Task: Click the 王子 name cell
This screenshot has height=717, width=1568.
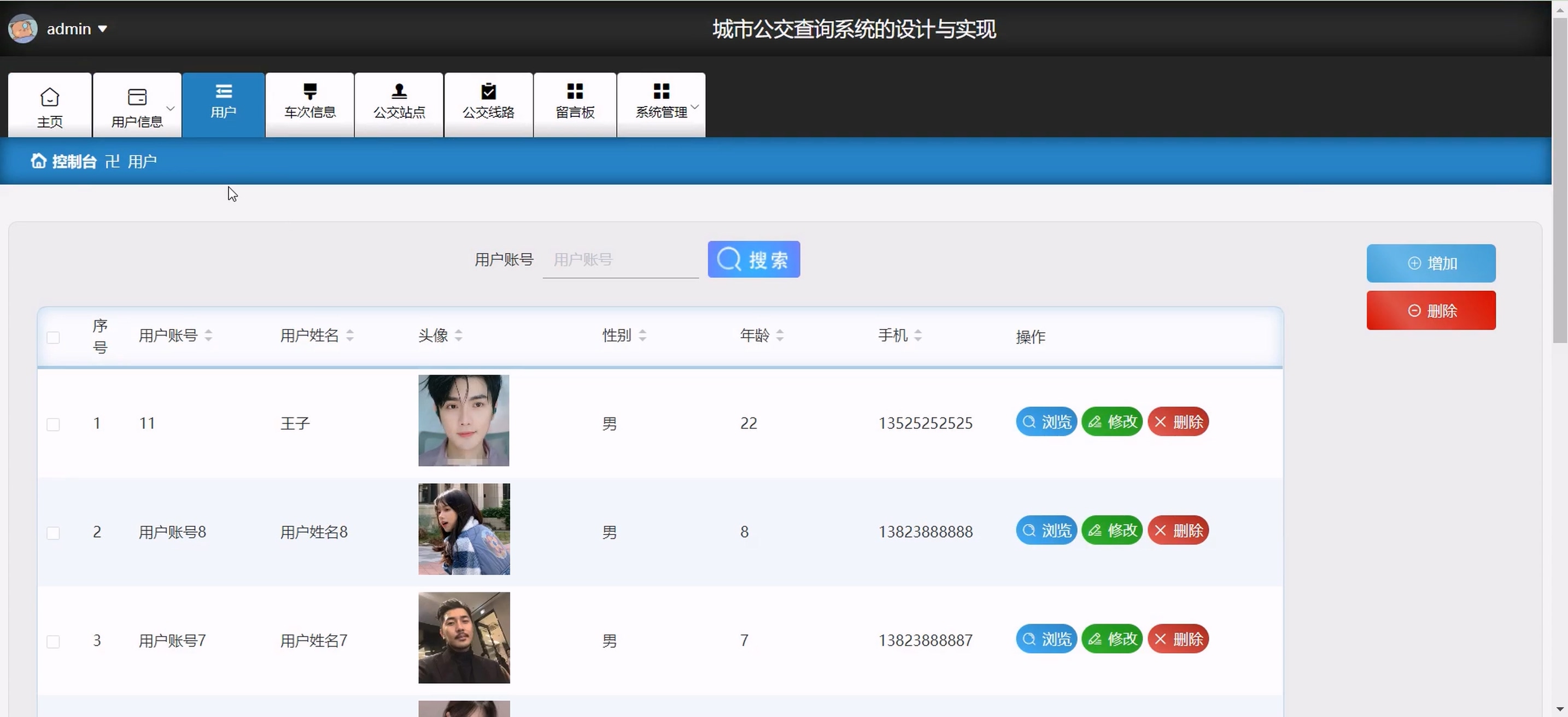Action: [295, 423]
